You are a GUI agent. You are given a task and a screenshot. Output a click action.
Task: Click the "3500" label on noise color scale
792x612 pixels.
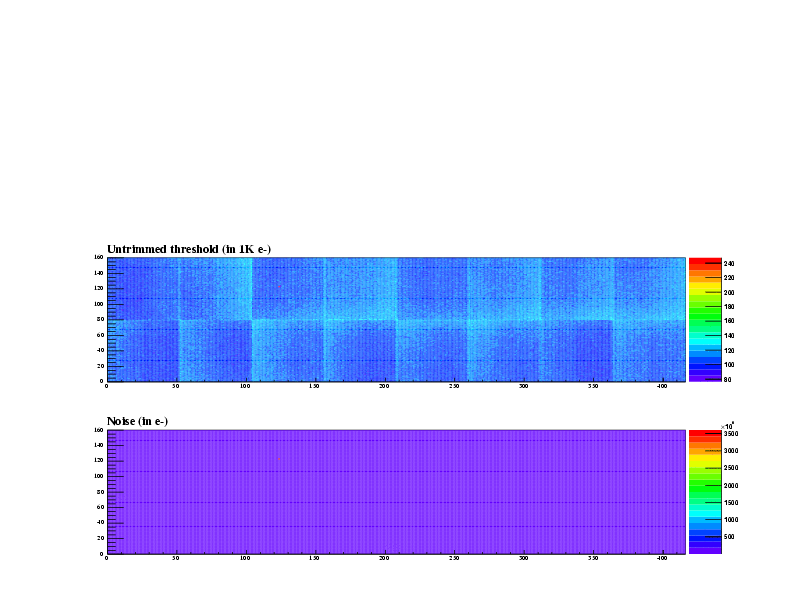click(x=731, y=434)
